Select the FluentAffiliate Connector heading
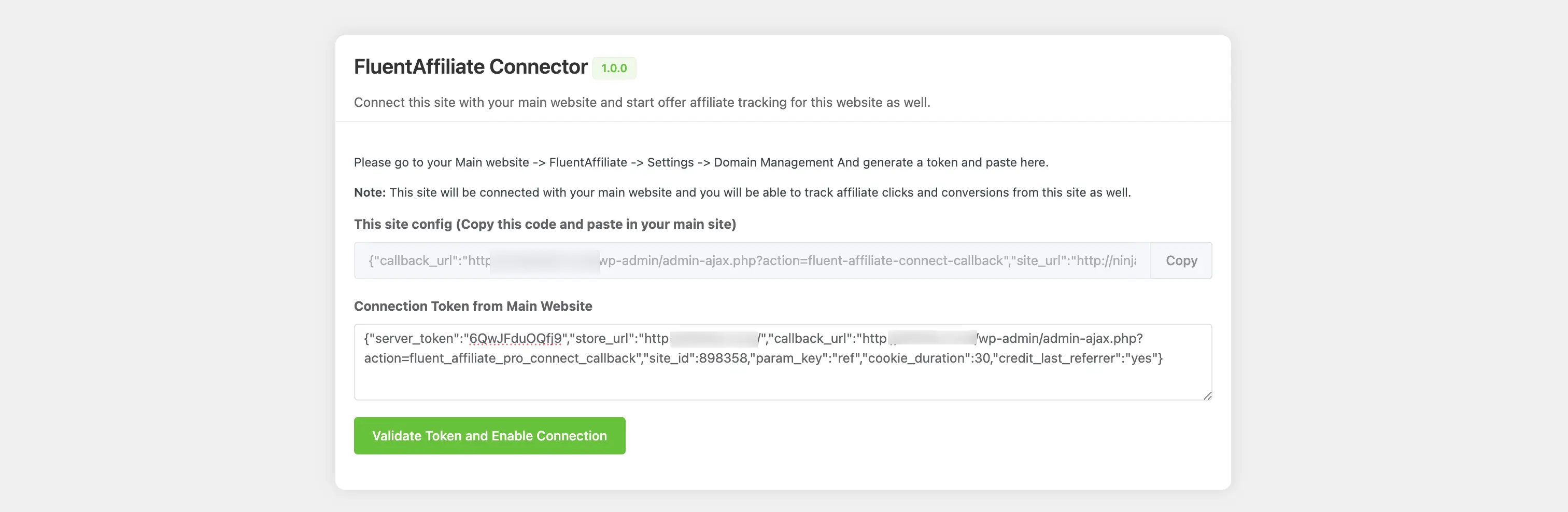 click(470, 66)
